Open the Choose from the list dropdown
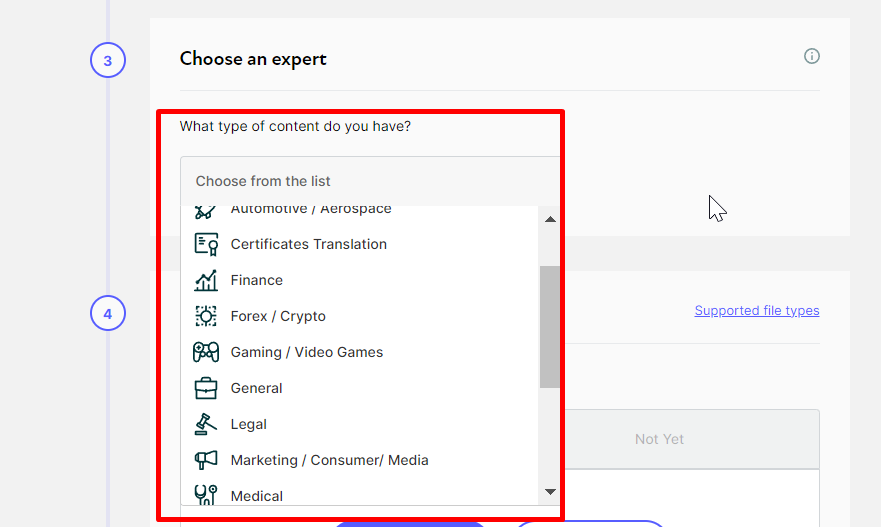This screenshot has width=881, height=527. 370,181
